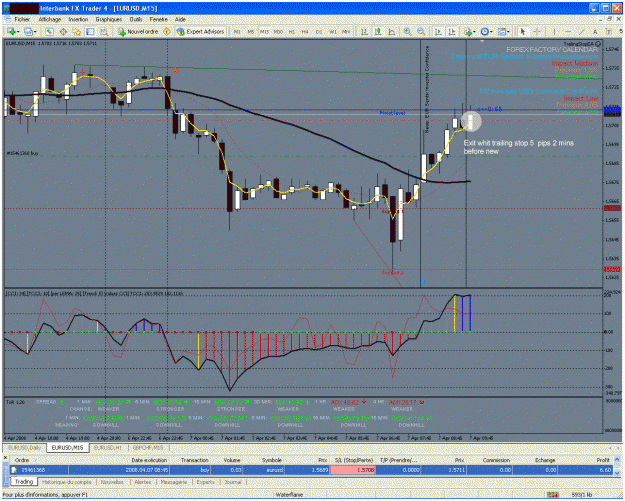Viewport: 625px width, 501px height.
Task: Open the Alertes terminal tab
Action: pyautogui.click(x=143, y=482)
